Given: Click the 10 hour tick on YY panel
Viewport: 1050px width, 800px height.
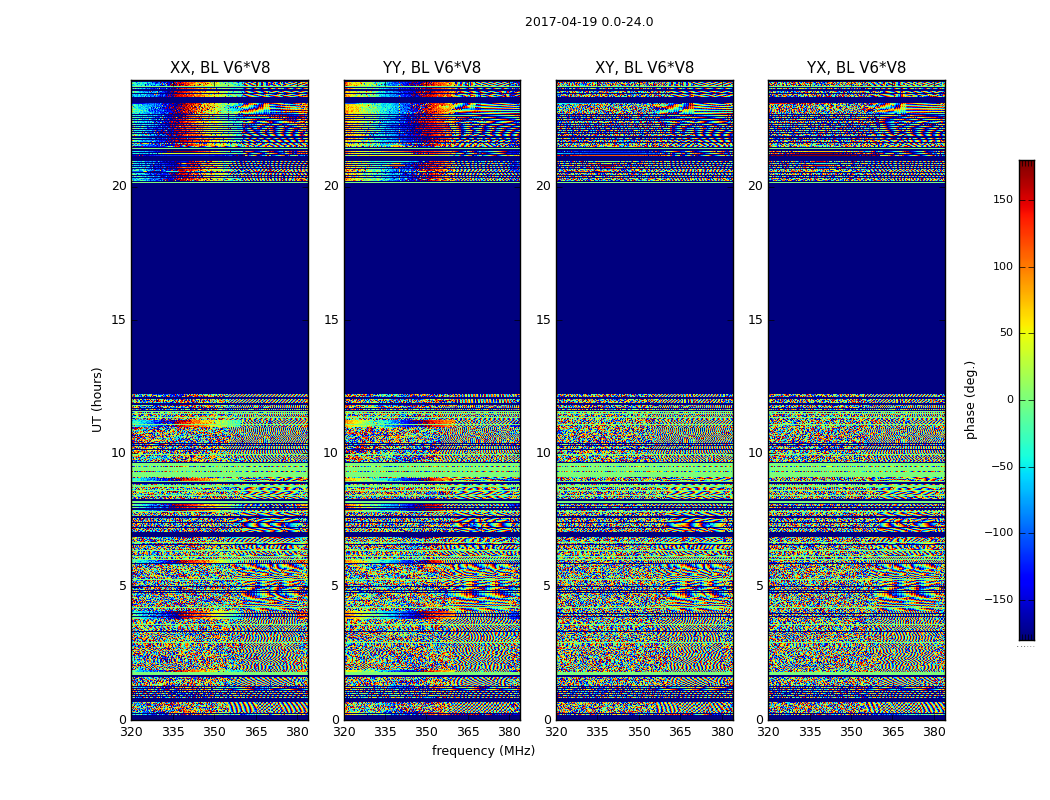Looking at the screenshot, I should pos(331,453).
